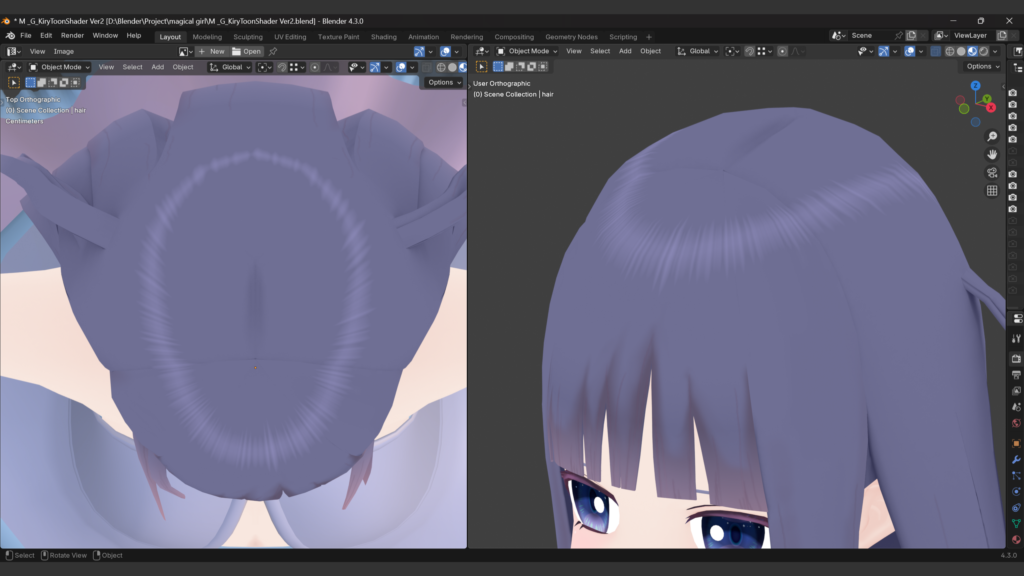Expand the Options dropdown in left viewport
1024x576 pixels.
click(444, 82)
